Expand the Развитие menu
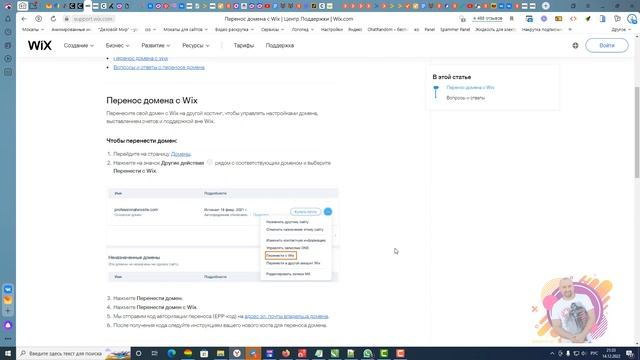640x360 pixels. [x=156, y=45]
